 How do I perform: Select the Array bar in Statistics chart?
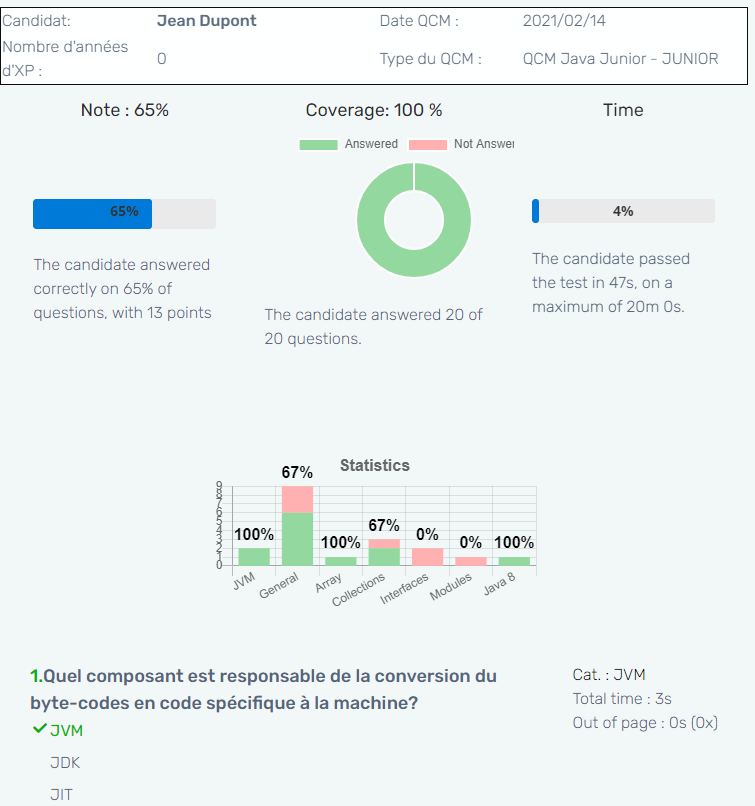pyautogui.click(x=341, y=561)
